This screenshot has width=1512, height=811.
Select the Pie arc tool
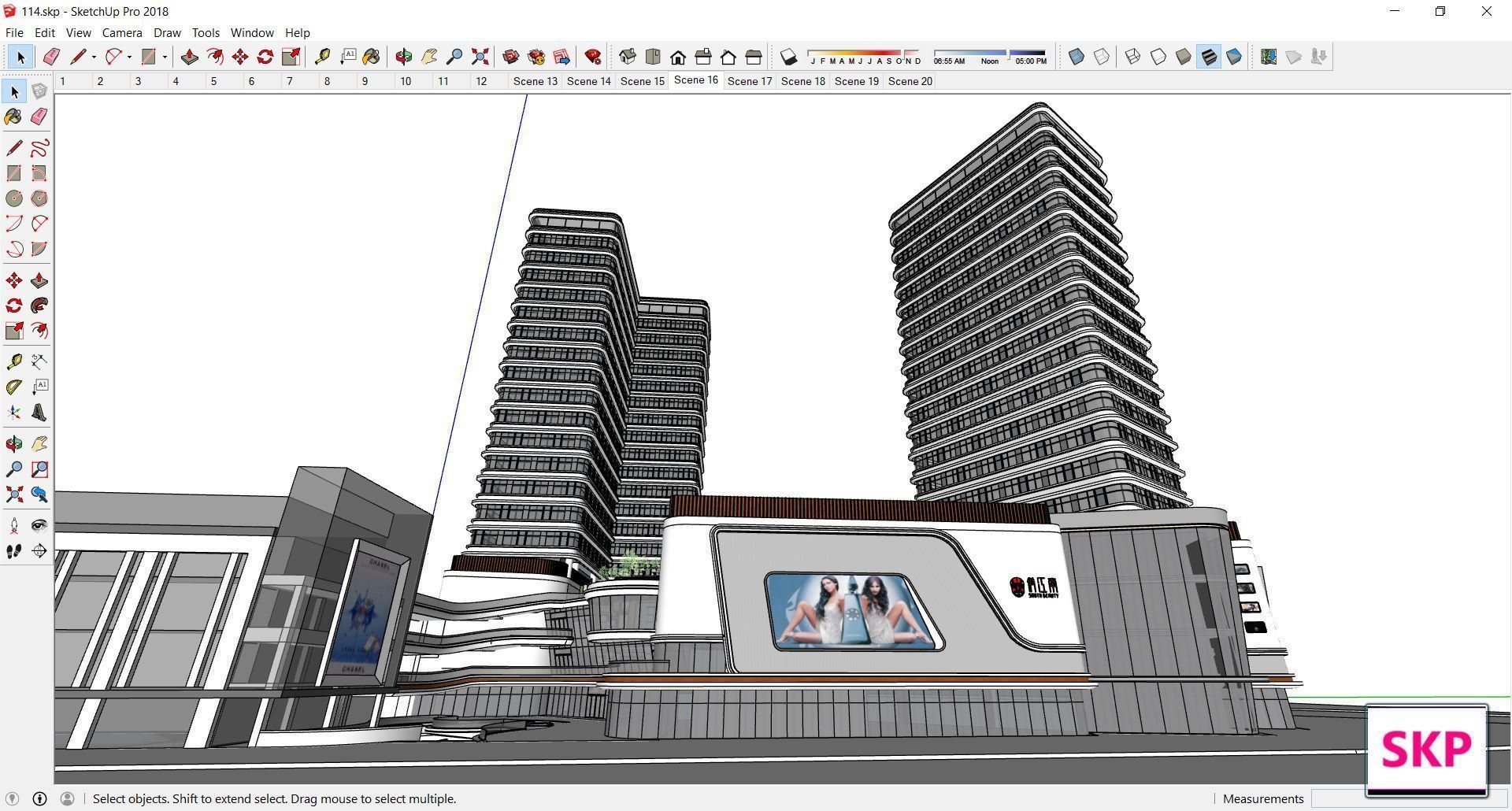[x=39, y=249]
